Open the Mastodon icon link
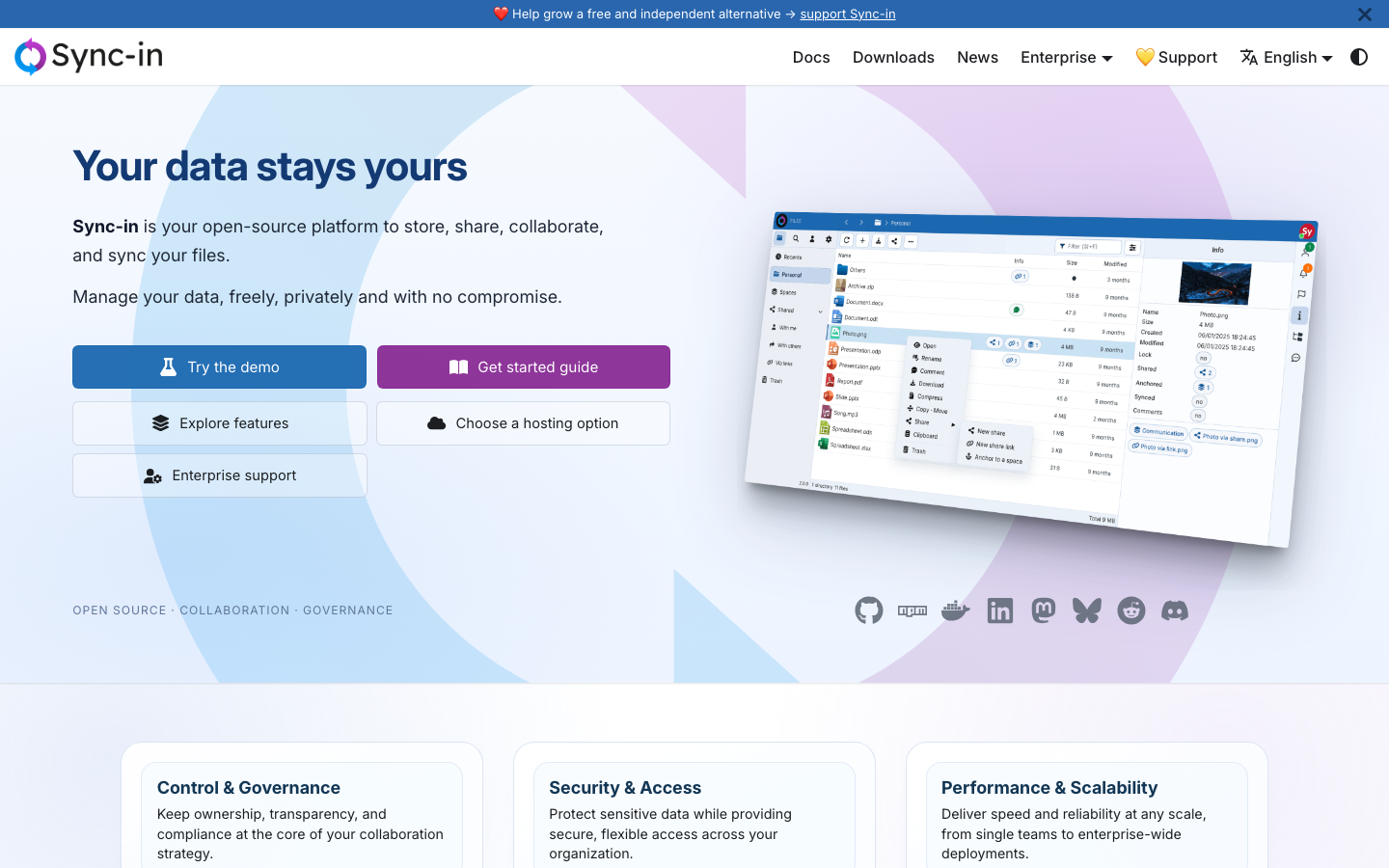 (1044, 610)
